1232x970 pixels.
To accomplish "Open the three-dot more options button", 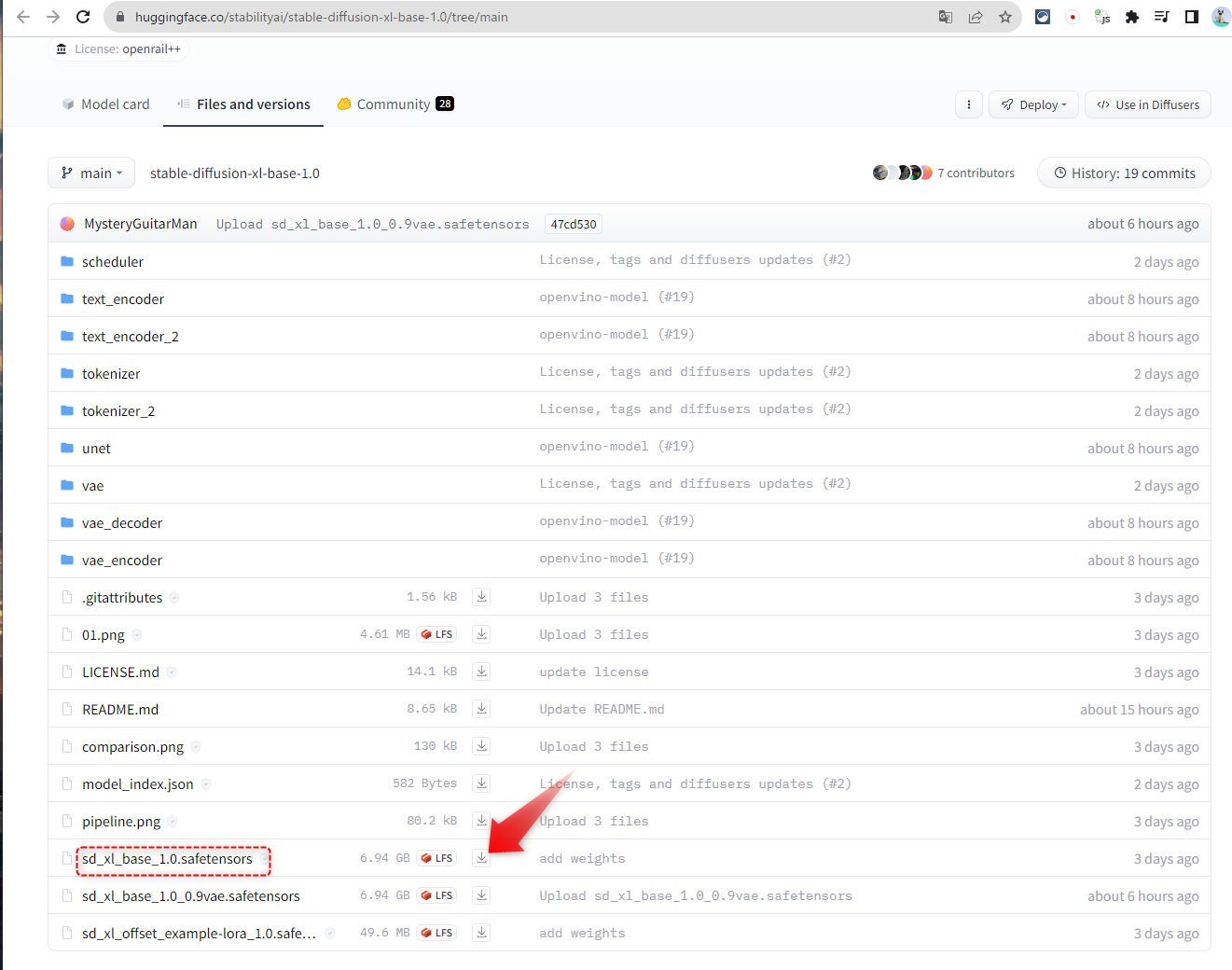I will (969, 104).
